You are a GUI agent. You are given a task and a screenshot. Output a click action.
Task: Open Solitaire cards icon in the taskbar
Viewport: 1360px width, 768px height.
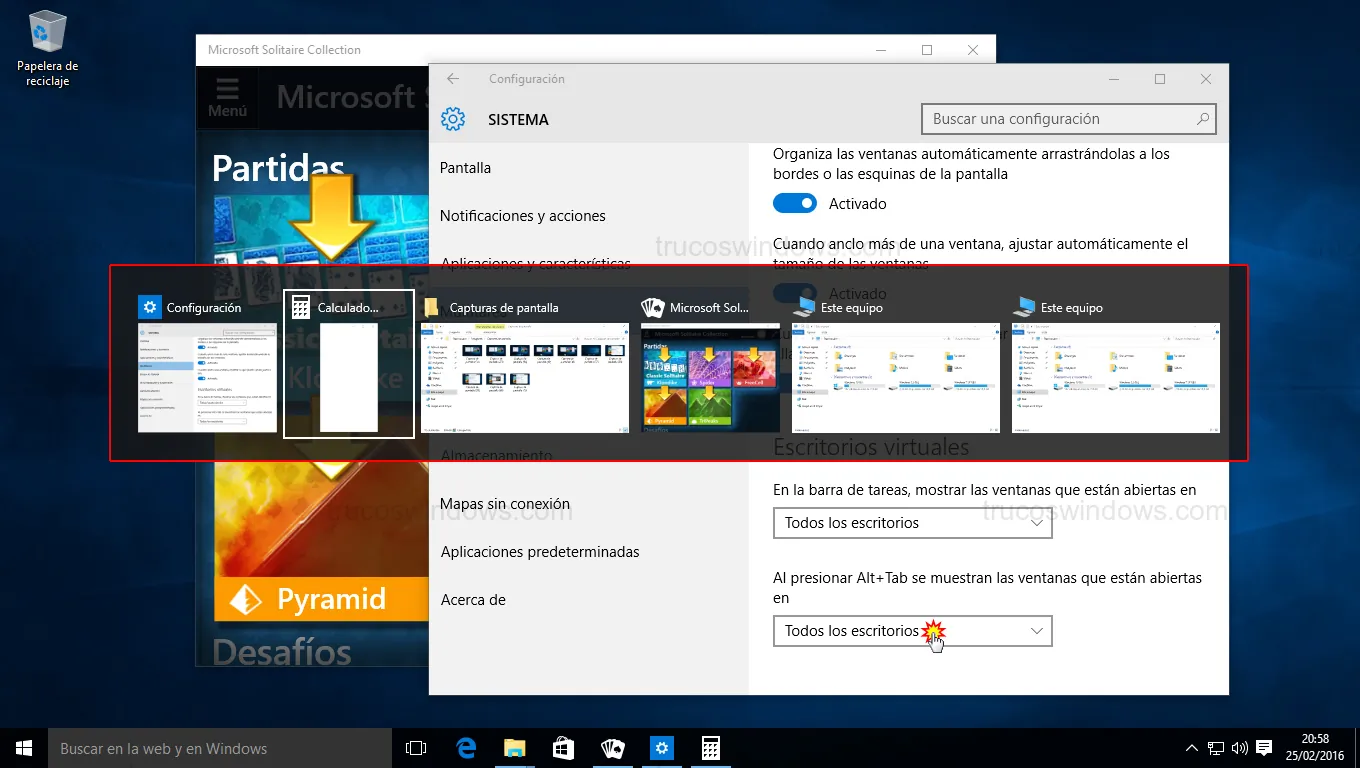pos(612,748)
